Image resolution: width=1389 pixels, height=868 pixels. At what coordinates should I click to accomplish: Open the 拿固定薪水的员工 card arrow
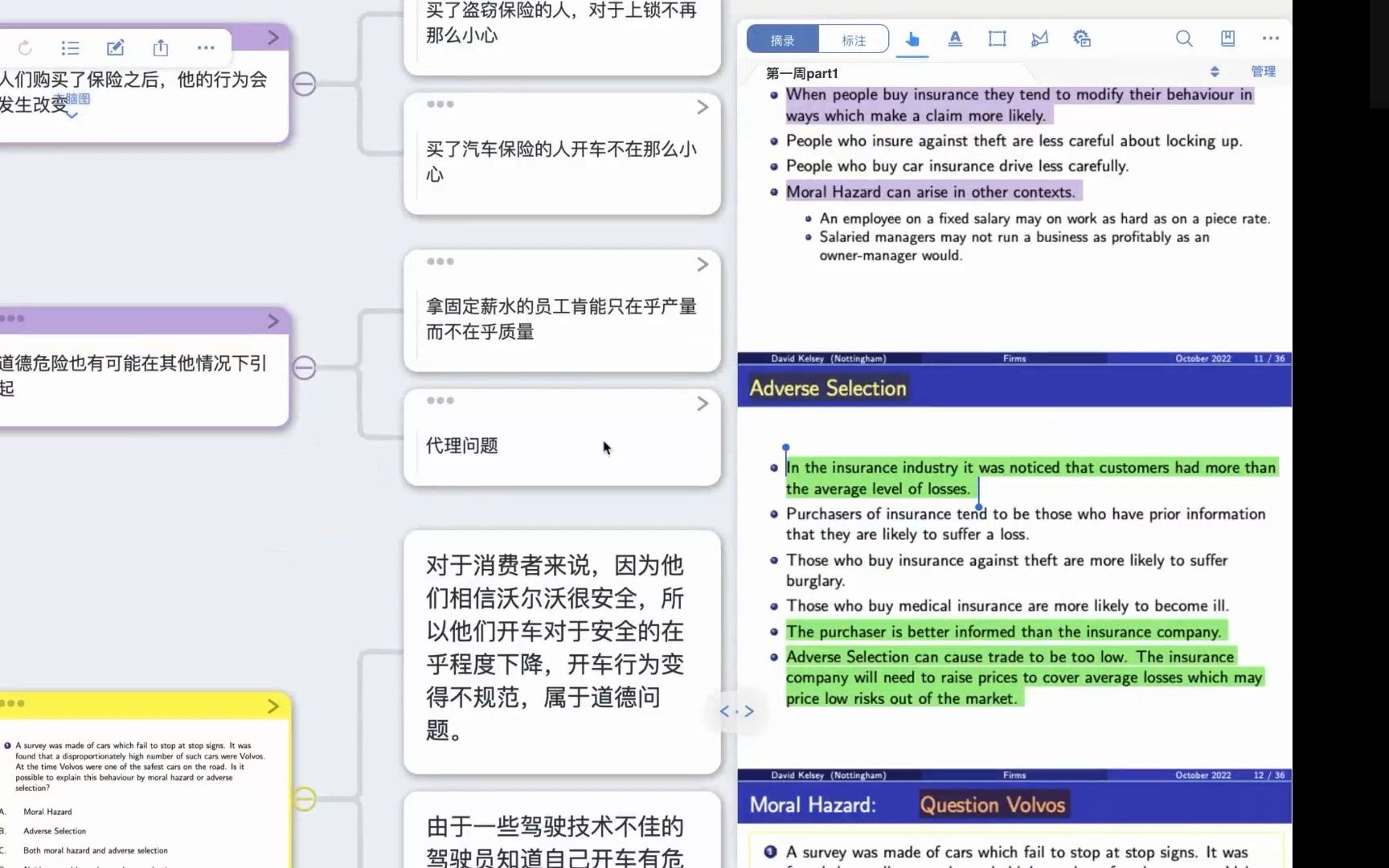pyautogui.click(x=703, y=264)
